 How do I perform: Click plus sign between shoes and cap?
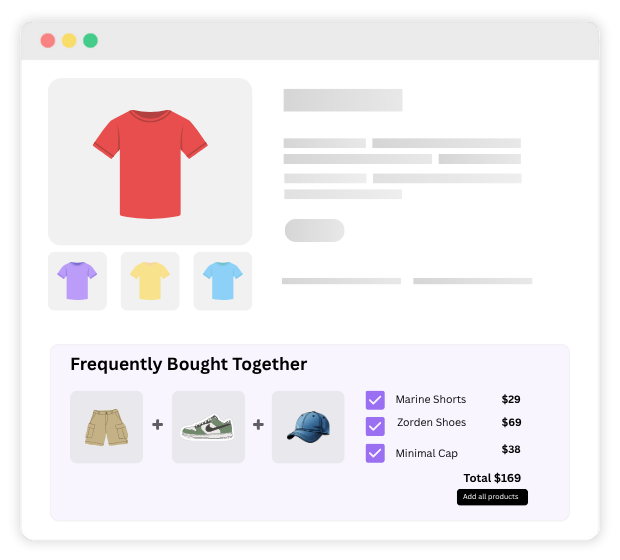[x=258, y=425]
